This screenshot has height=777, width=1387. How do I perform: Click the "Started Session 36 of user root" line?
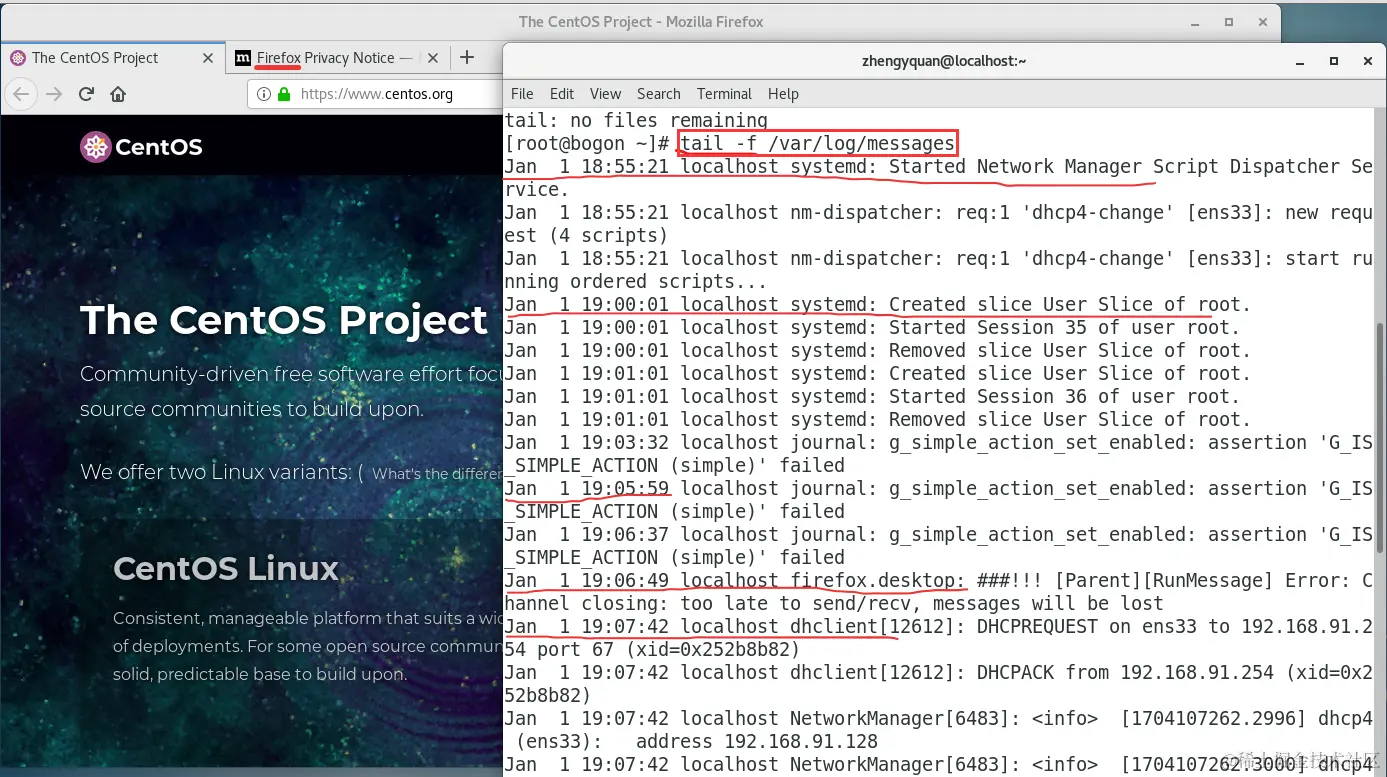pos(872,397)
